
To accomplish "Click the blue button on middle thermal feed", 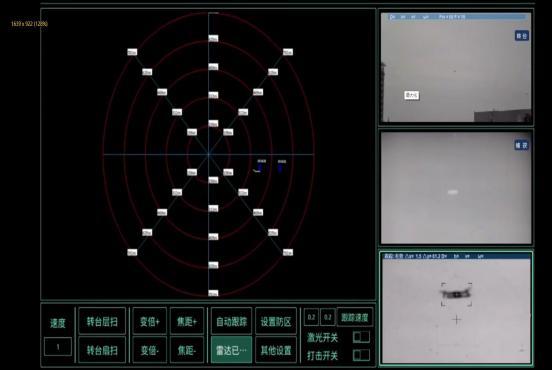I will pyautogui.click(x=521, y=145).
